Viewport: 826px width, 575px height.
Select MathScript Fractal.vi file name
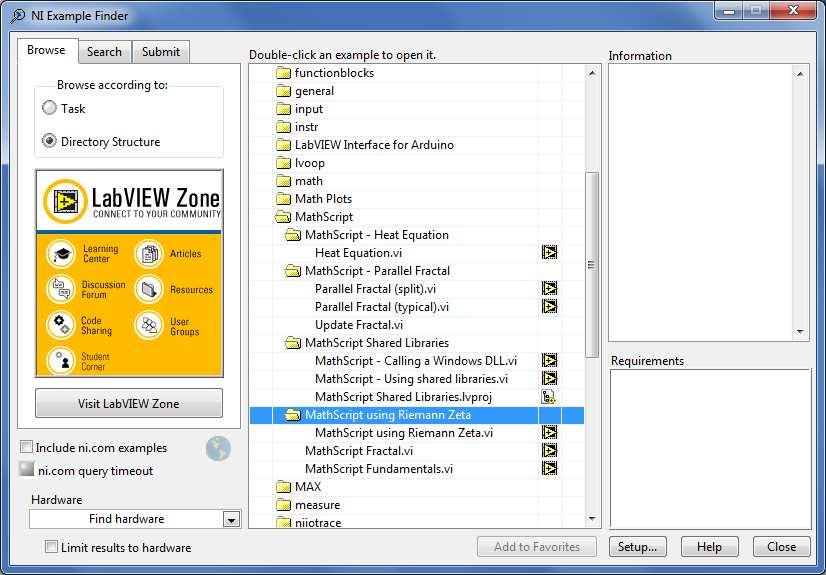point(359,451)
